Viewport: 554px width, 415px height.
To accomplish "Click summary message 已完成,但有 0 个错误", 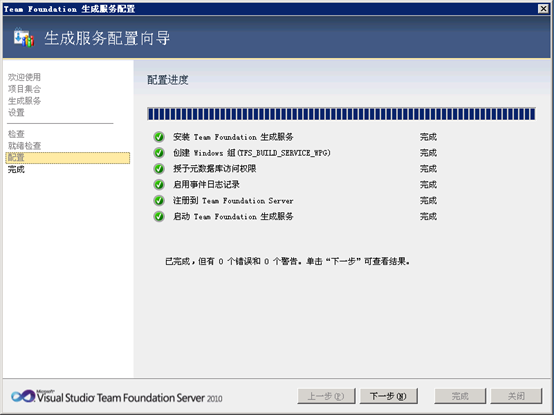I will tap(287, 261).
